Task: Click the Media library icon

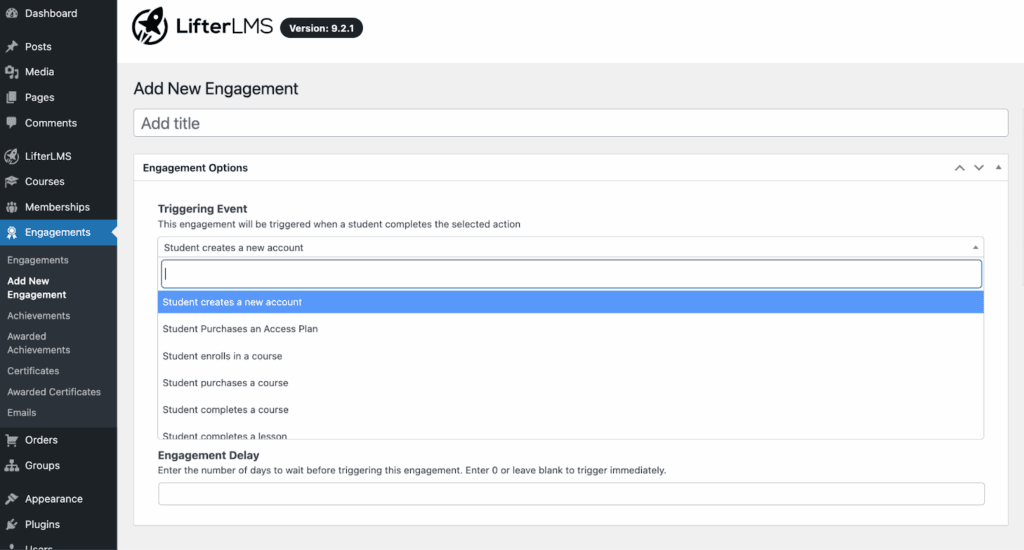Action: click(x=11, y=72)
